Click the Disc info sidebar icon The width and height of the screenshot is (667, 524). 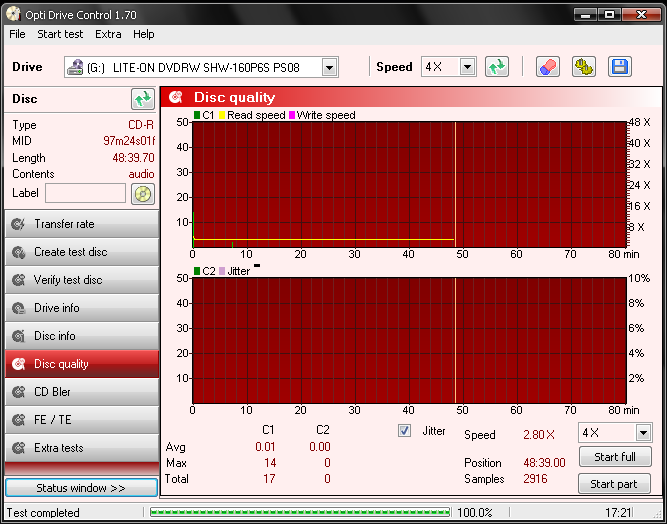[18, 336]
